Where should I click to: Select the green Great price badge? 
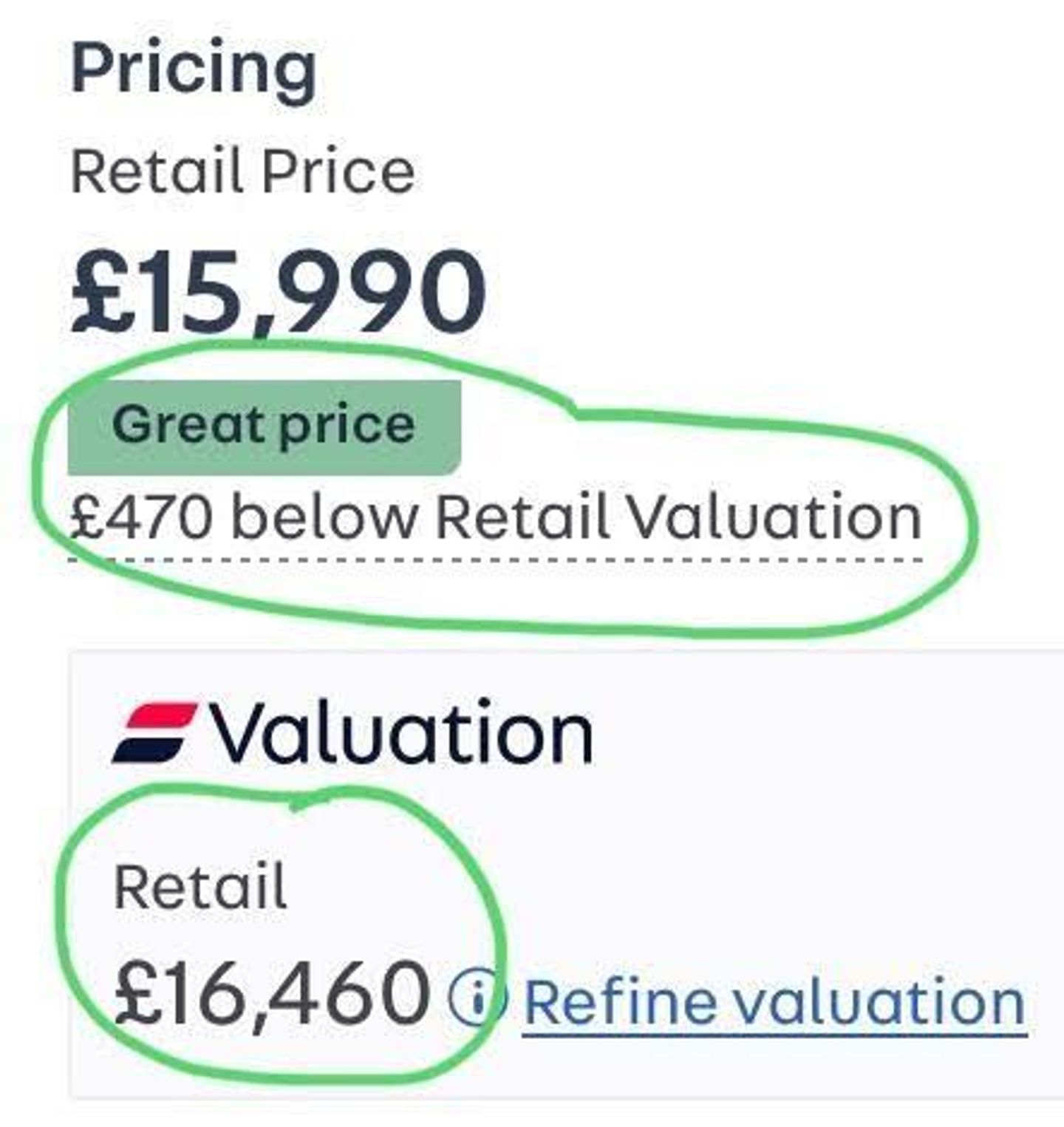pos(264,426)
